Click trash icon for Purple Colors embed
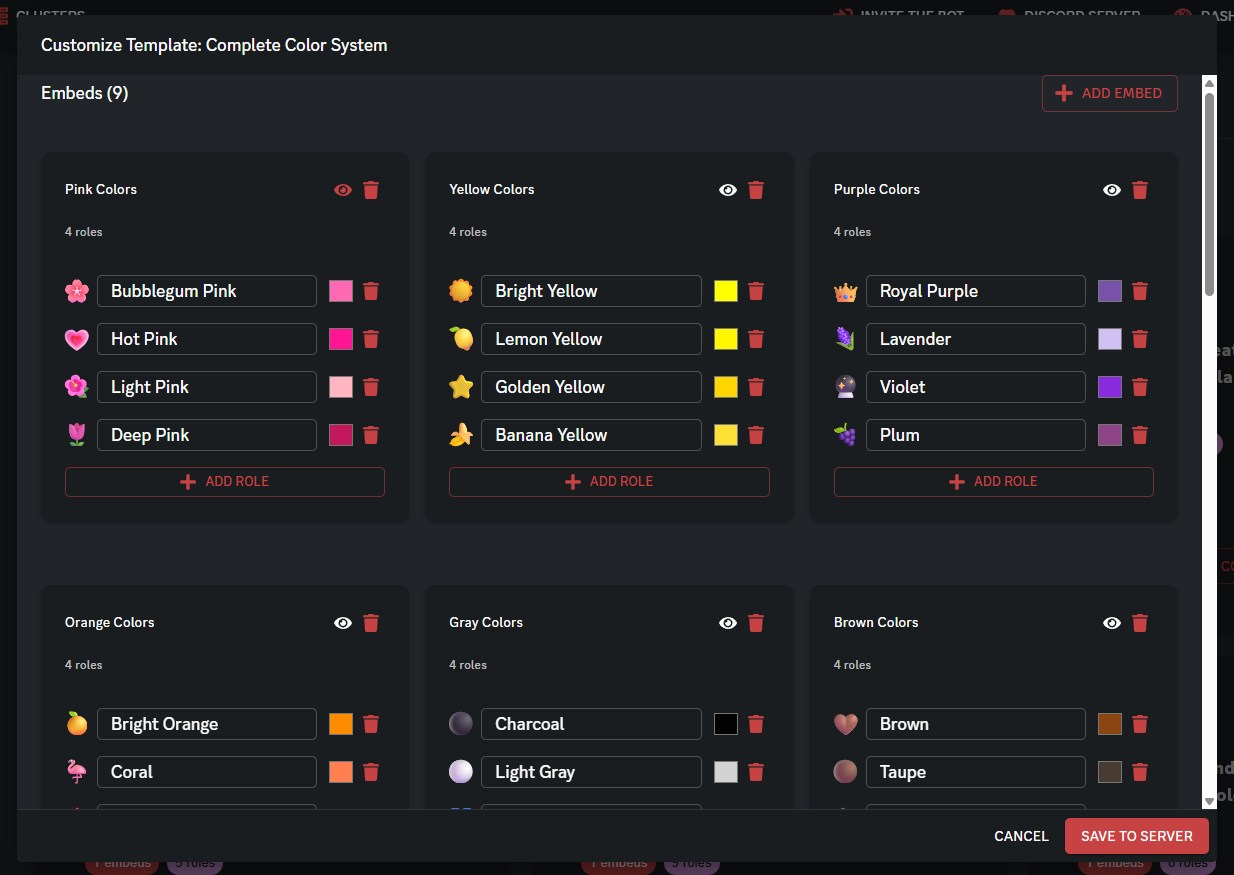 point(1140,190)
